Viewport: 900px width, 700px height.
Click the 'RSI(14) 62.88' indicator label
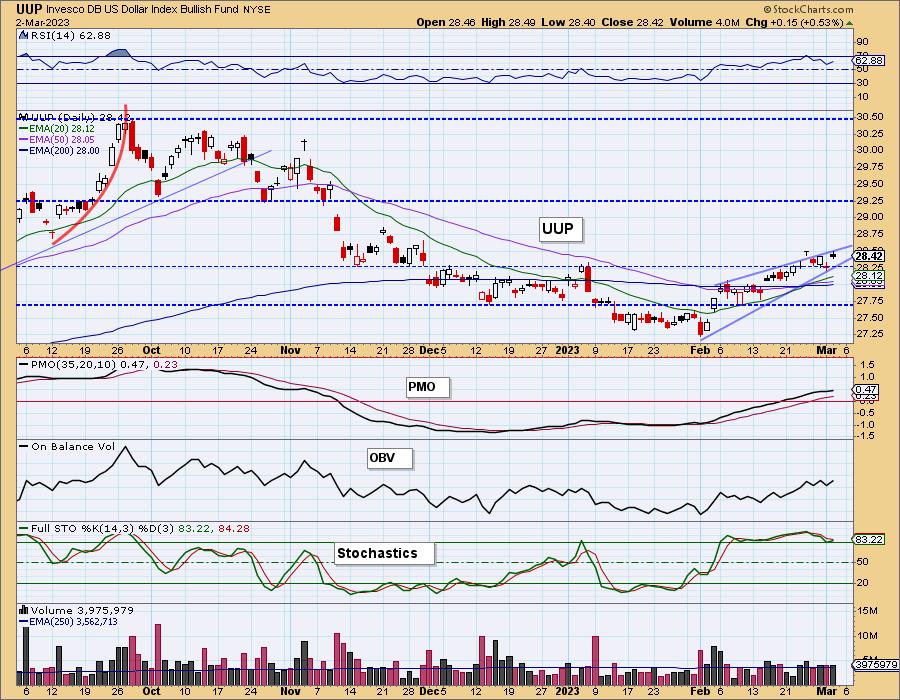69,36
